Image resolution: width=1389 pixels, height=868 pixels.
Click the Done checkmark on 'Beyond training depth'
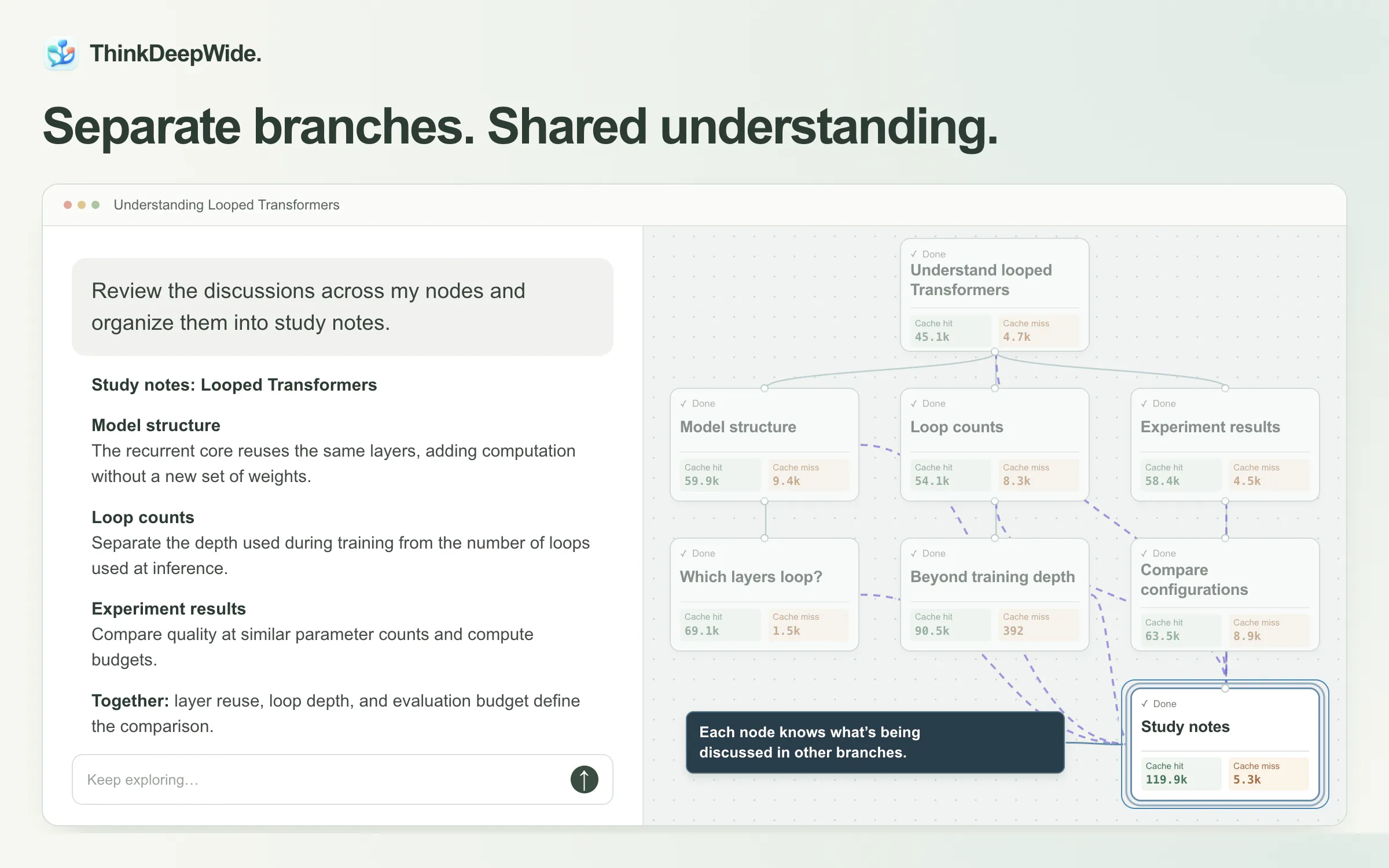tap(913, 553)
